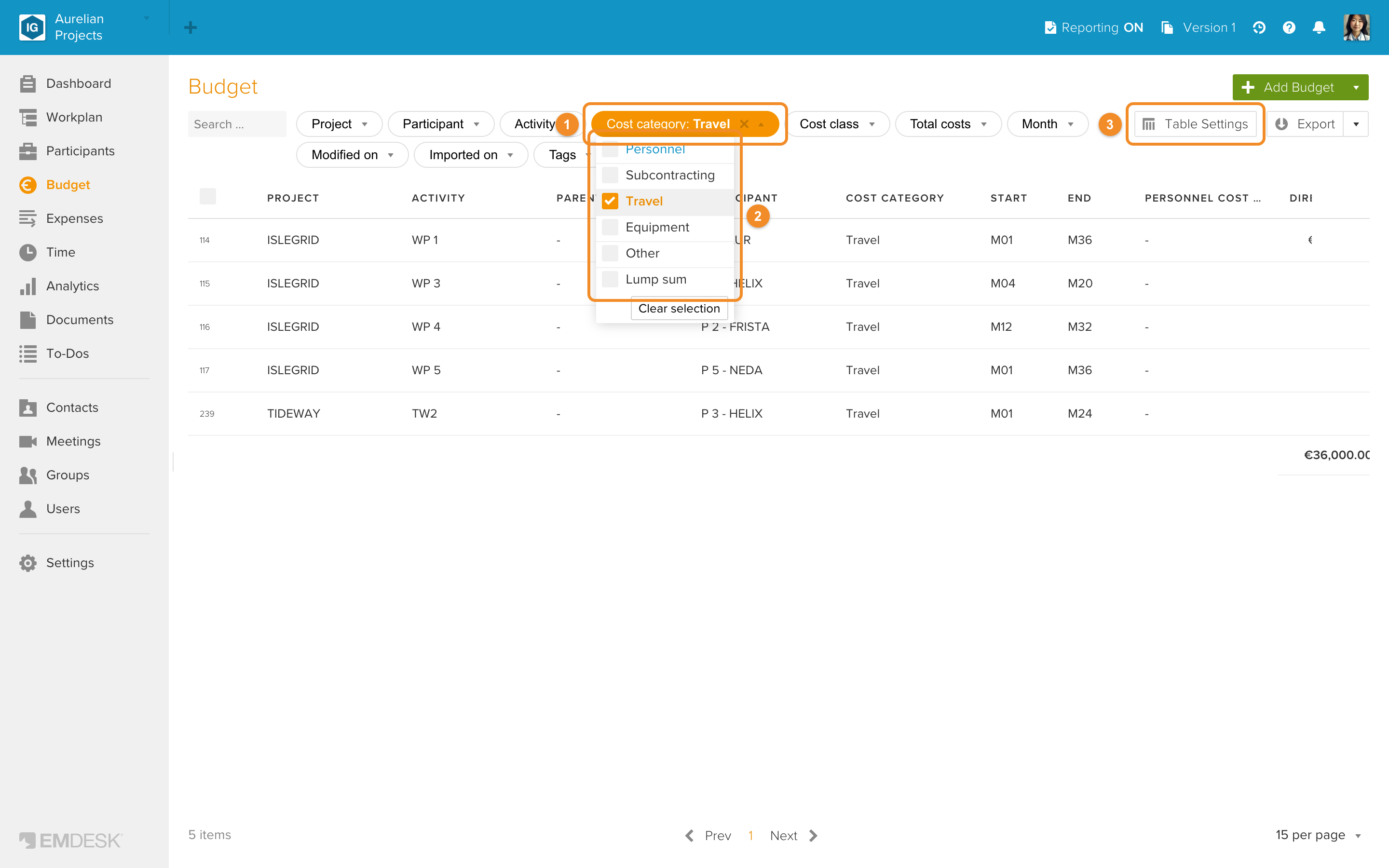Click the plus icon in top bar

(x=191, y=27)
